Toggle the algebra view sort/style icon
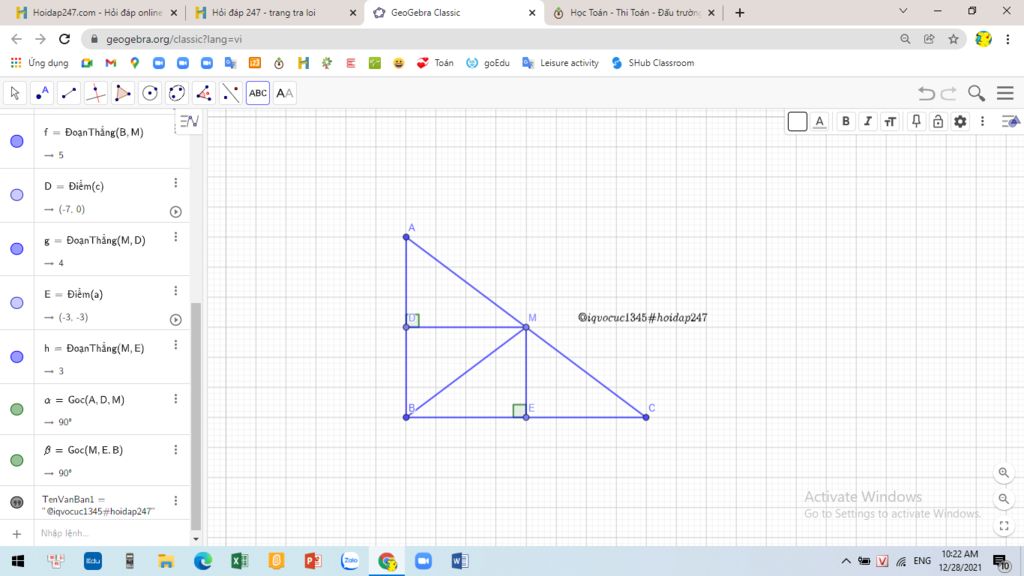Viewport: 1024px width, 576px height. click(x=189, y=121)
